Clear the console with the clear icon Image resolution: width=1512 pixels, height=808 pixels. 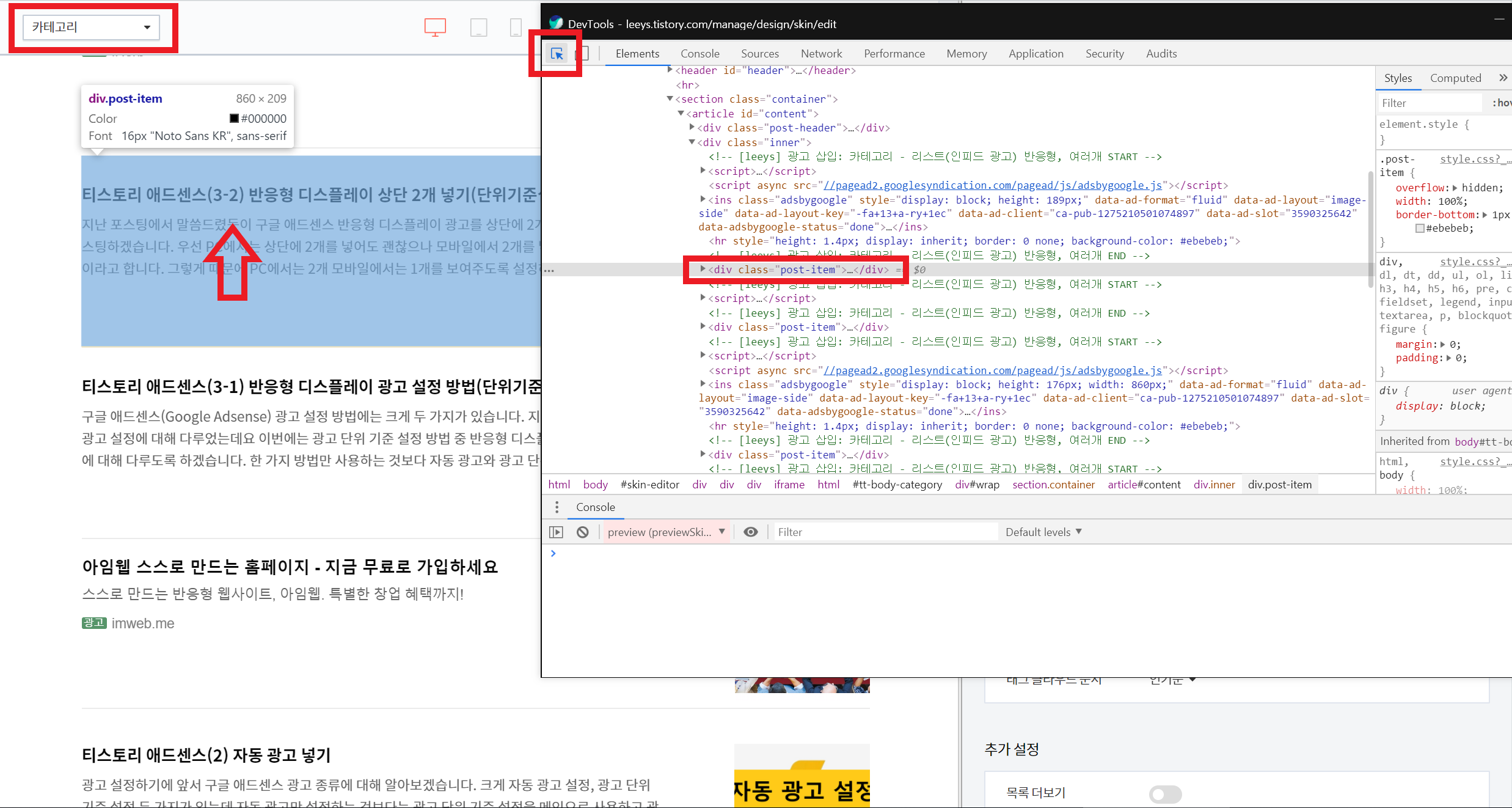[x=583, y=532]
